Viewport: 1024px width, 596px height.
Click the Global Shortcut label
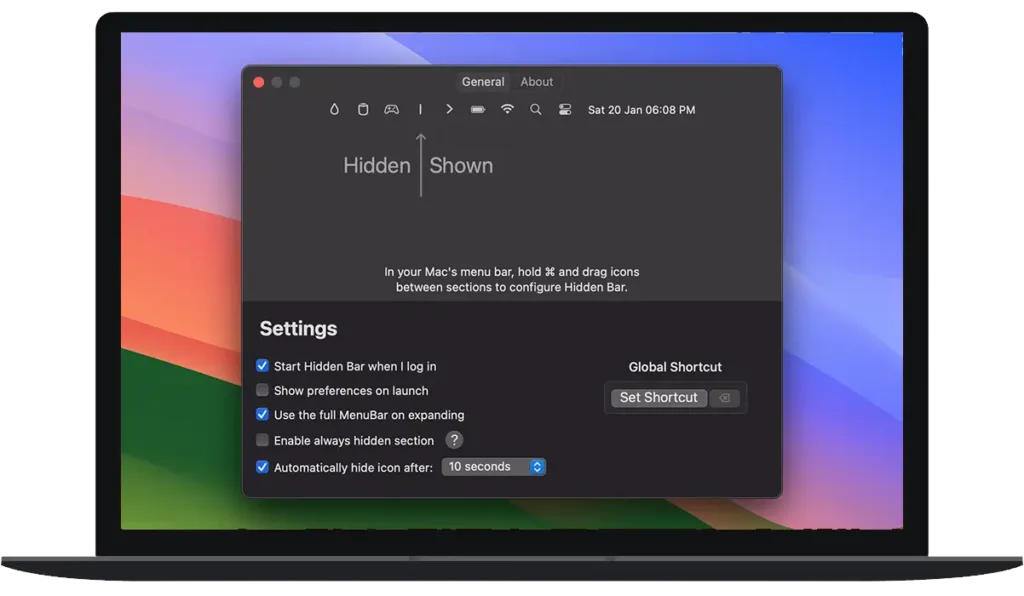(x=675, y=367)
